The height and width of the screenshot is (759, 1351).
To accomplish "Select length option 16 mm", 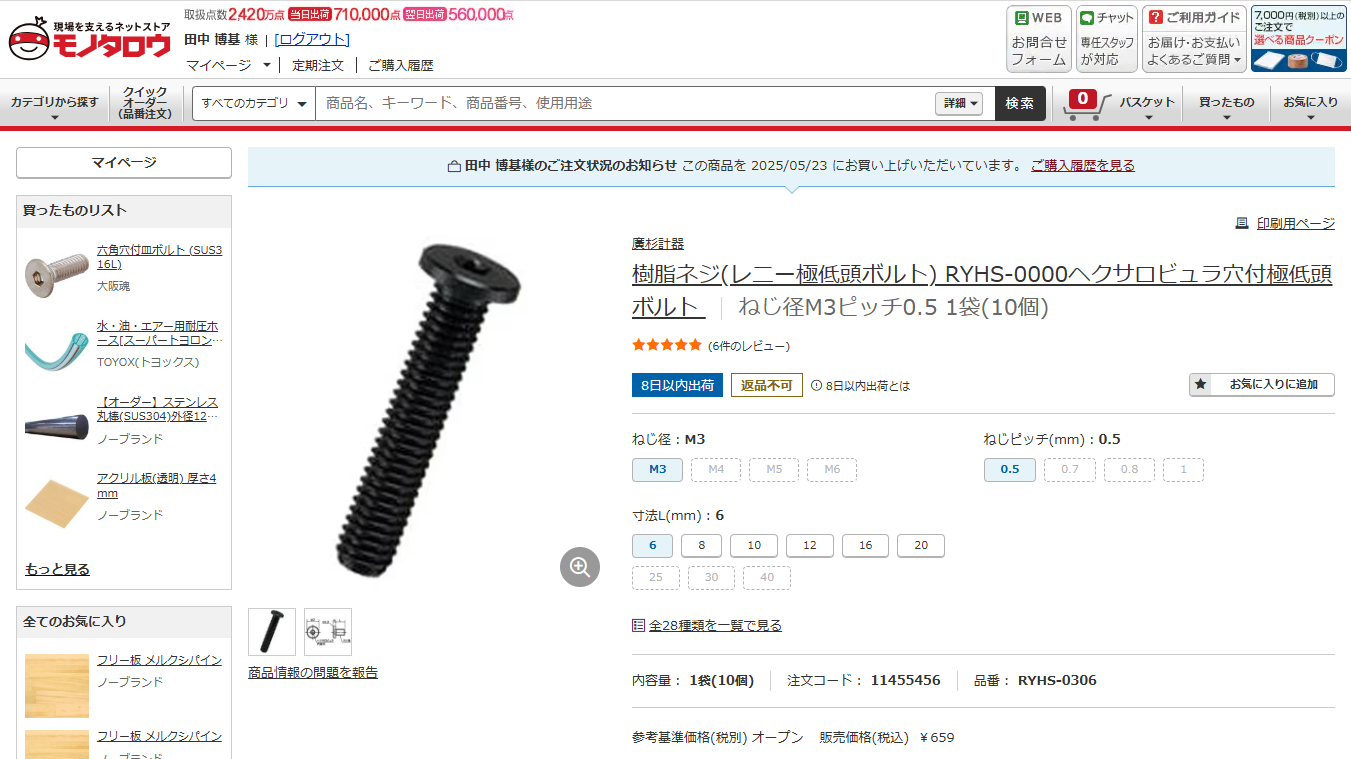I will click(865, 545).
